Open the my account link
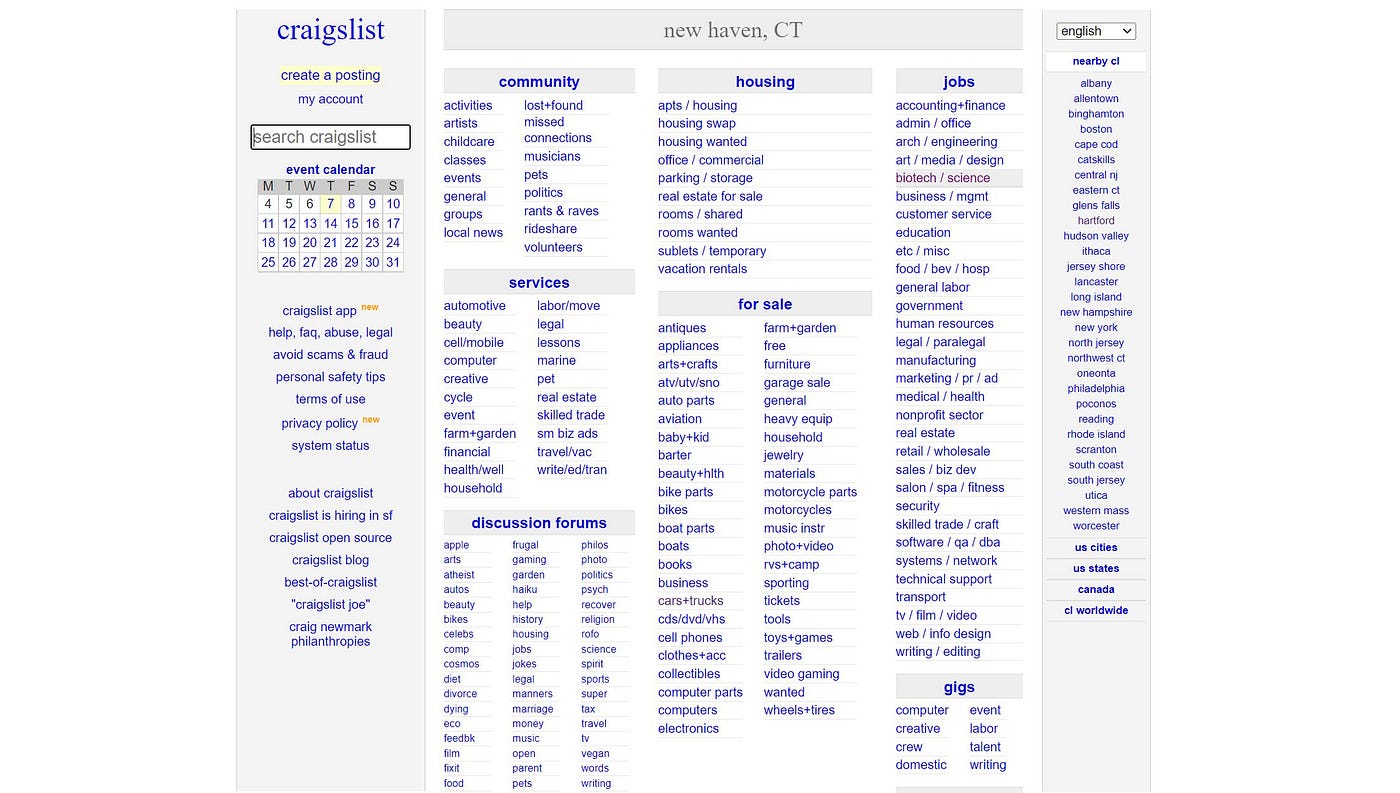Viewport: 1400px width, 793px height. tap(330, 99)
